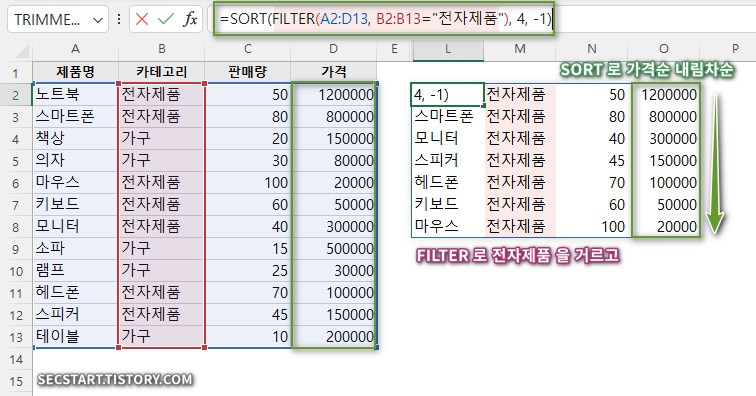The image size is (756, 396).
Task: Select result cell 100 in column N
Action: (592, 226)
